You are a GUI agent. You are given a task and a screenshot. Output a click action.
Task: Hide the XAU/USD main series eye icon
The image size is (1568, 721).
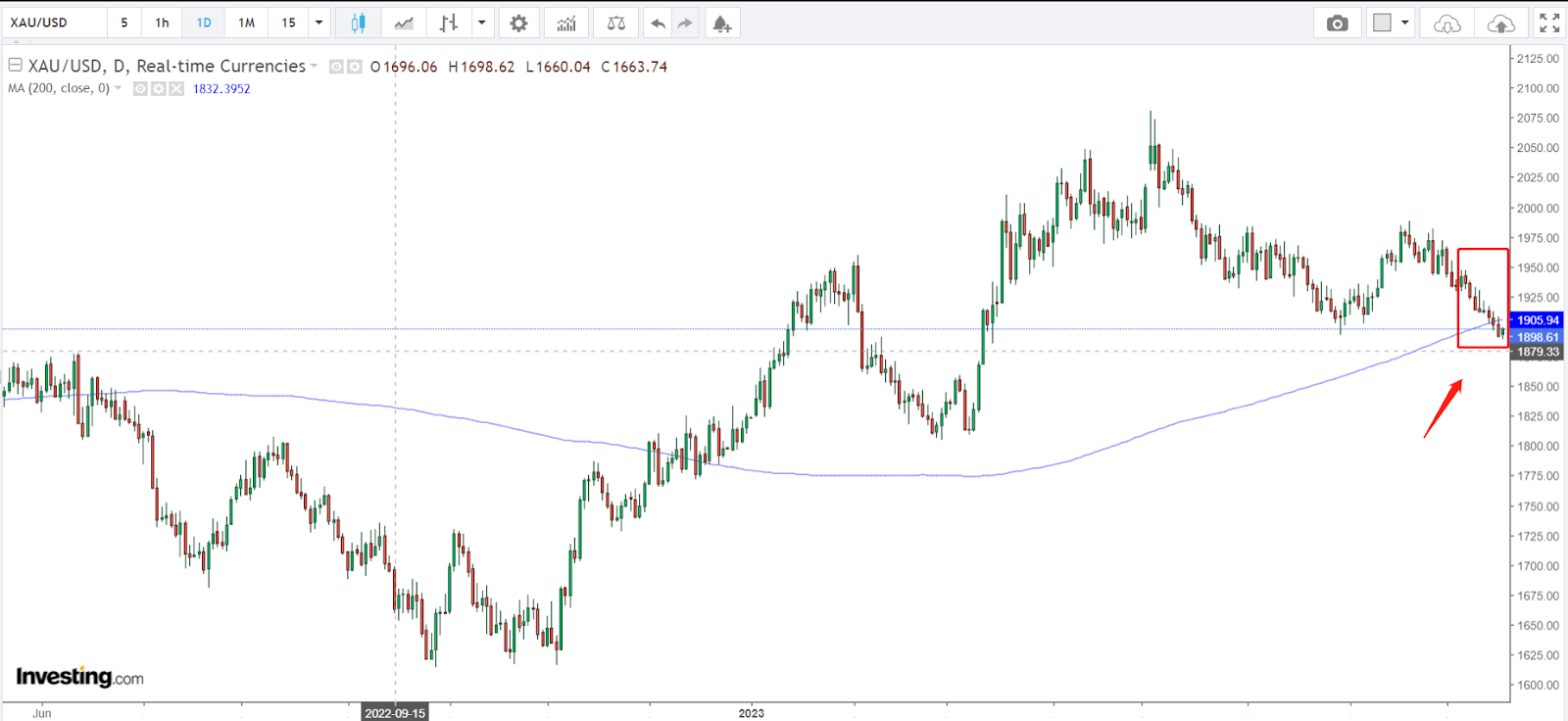tap(336, 67)
